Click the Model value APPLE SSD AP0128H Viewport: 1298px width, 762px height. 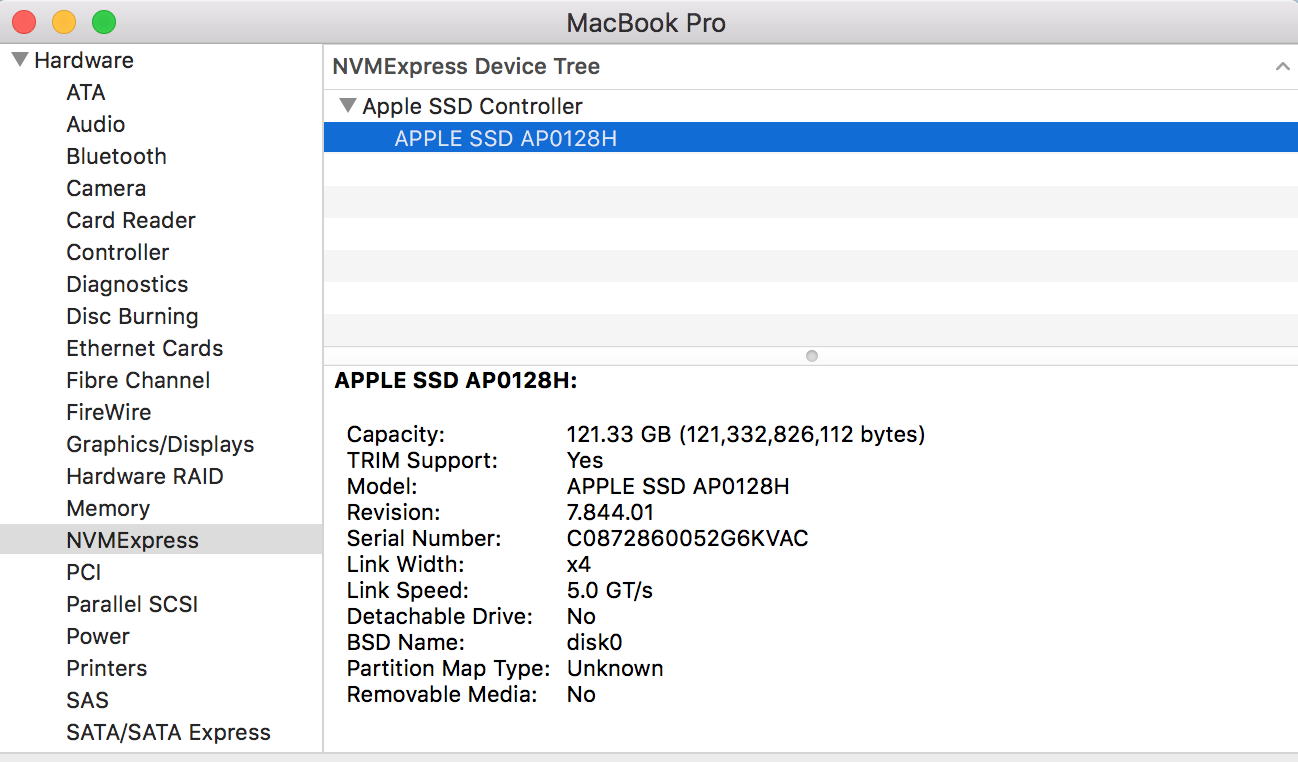pyautogui.click(x=678, y=486)
